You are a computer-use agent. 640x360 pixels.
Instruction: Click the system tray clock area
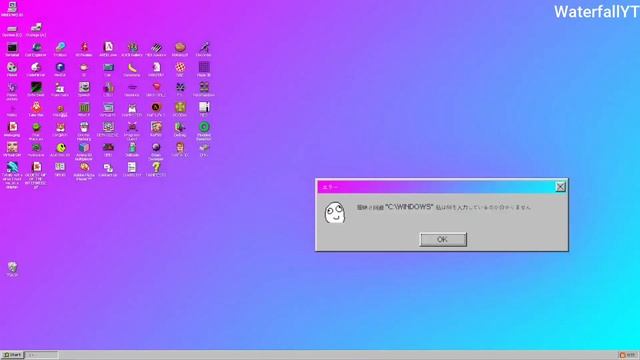point(629,355)
